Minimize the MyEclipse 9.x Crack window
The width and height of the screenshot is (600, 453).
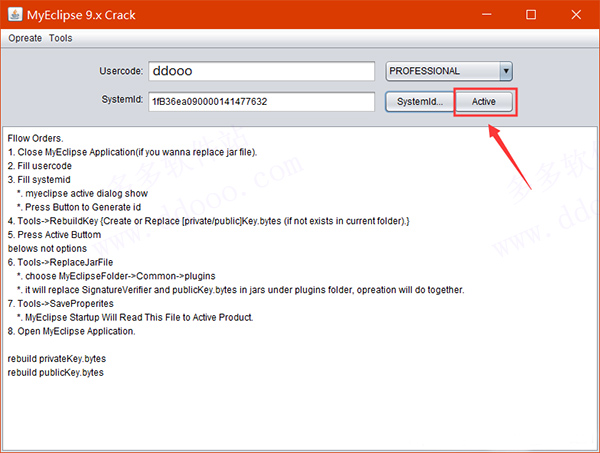click(487, 15)
